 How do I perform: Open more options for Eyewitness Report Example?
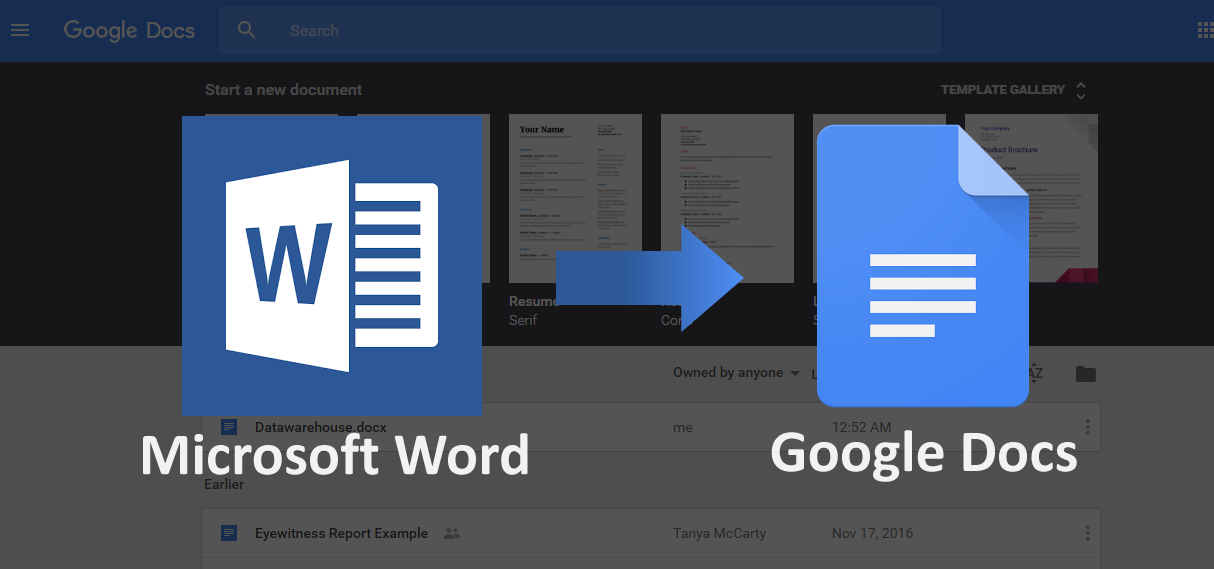coord(1087,533)
